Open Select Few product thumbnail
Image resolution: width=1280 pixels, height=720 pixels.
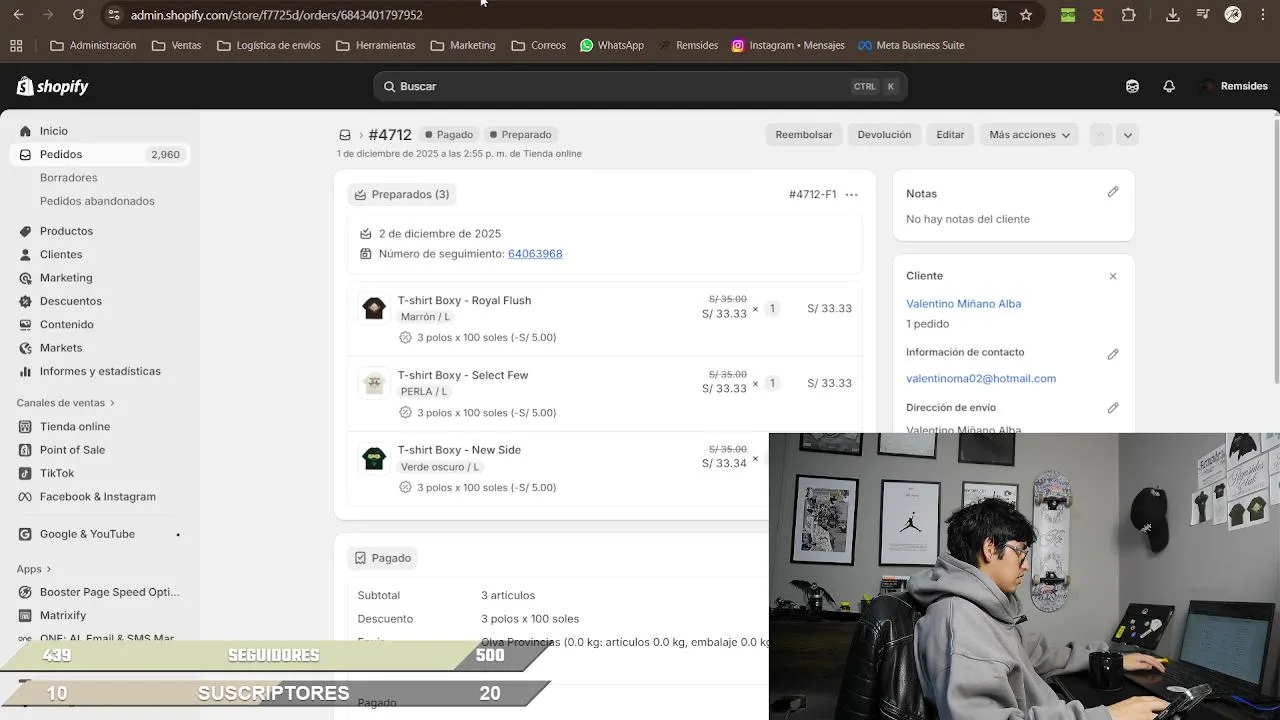coord(374,383)
